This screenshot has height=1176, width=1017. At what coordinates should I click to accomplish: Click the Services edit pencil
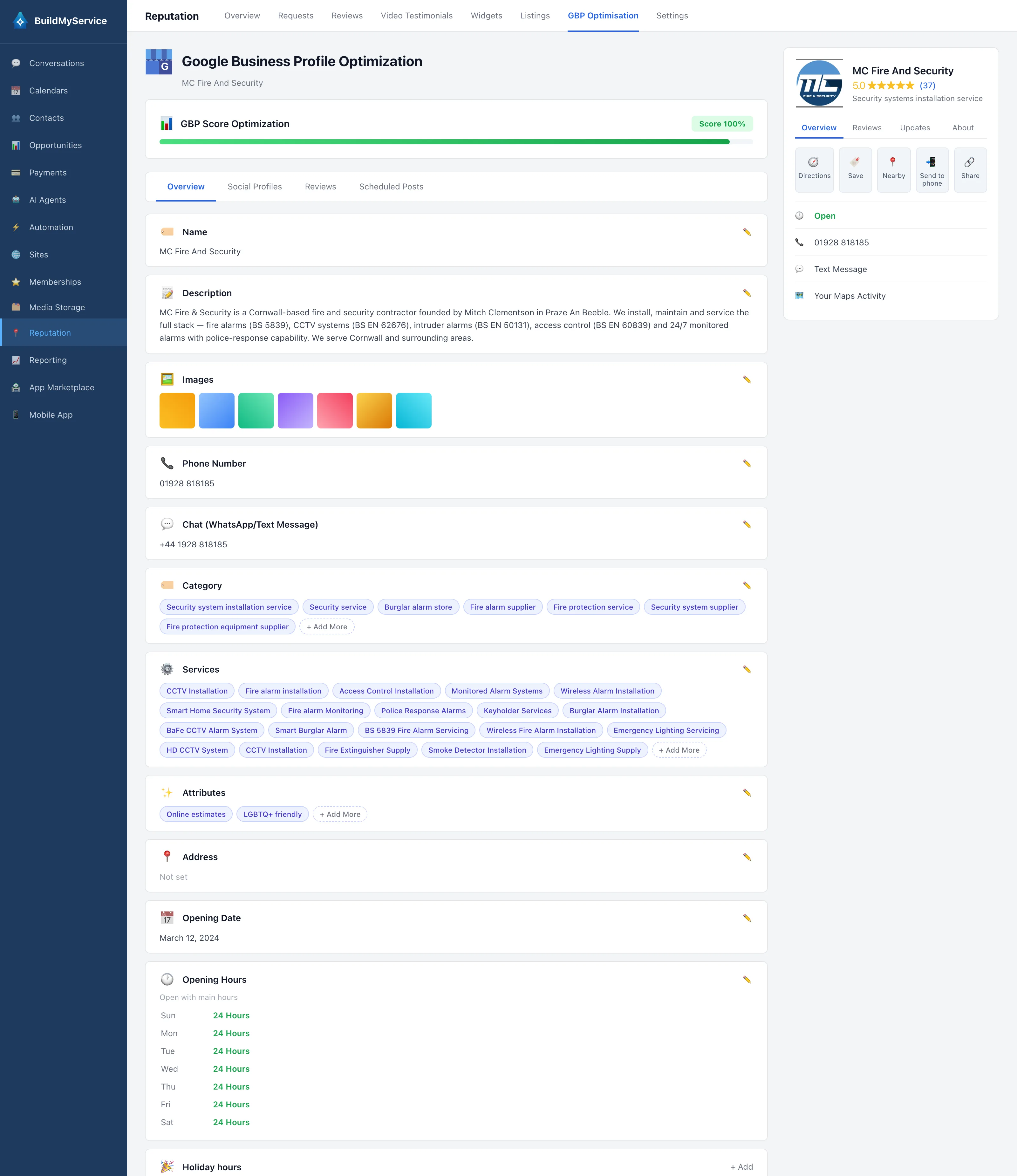click(x=747, y=669)
